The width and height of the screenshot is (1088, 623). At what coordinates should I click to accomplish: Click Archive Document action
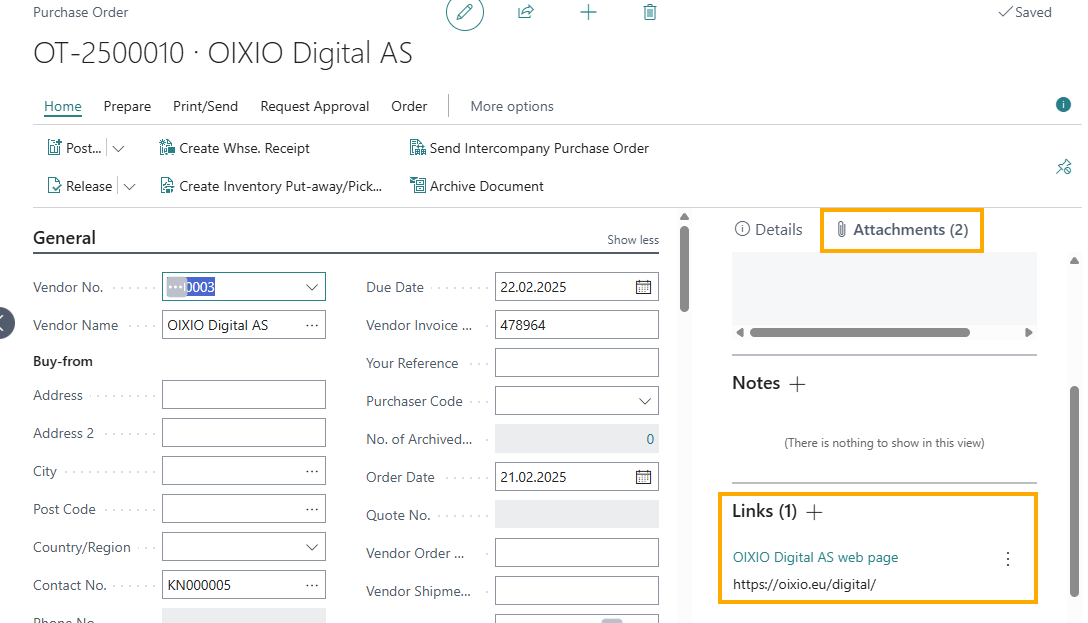point(477,186)
